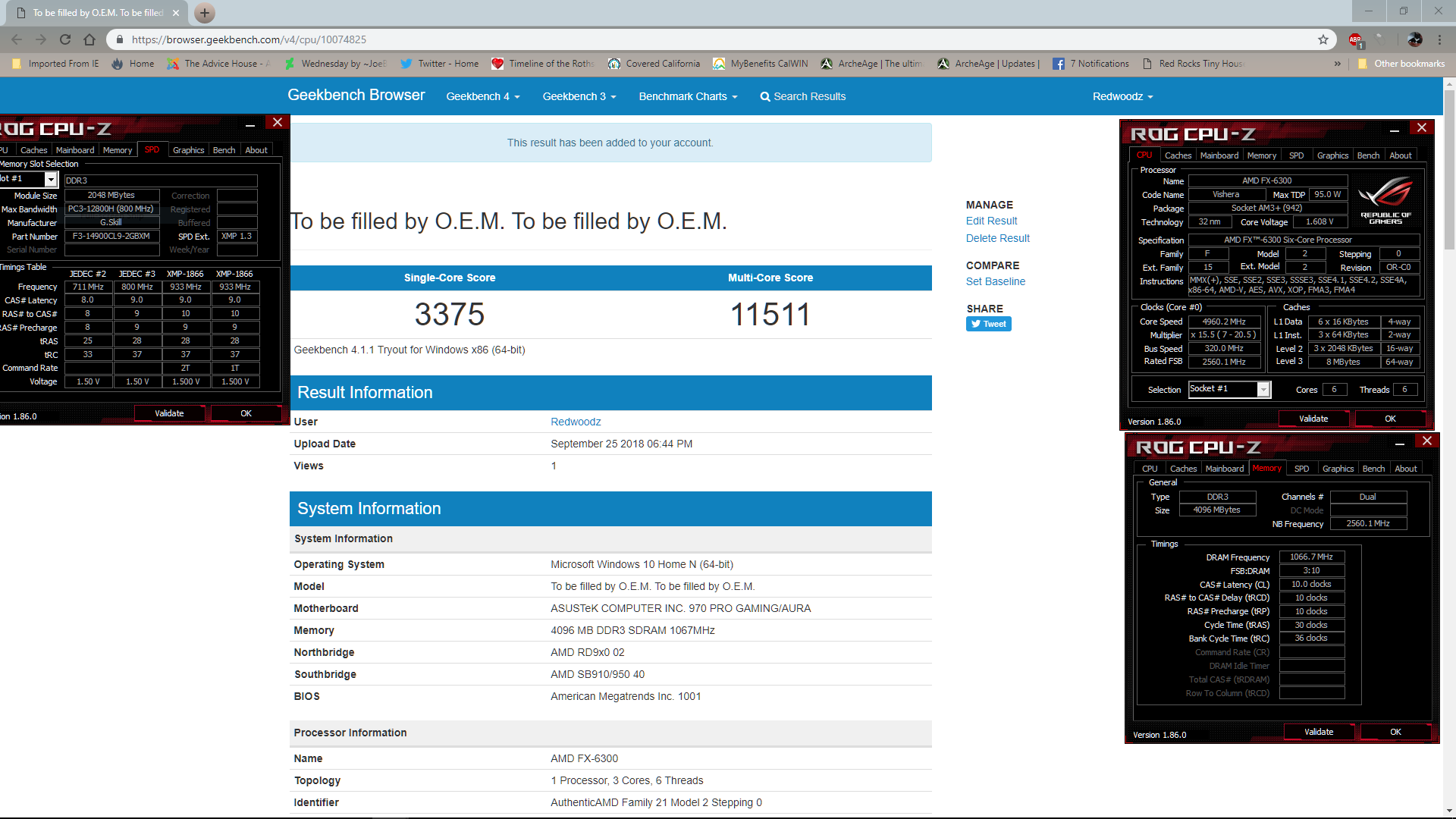
Task: Bookmark this page with the star icon
Action: coord(1323,39)
